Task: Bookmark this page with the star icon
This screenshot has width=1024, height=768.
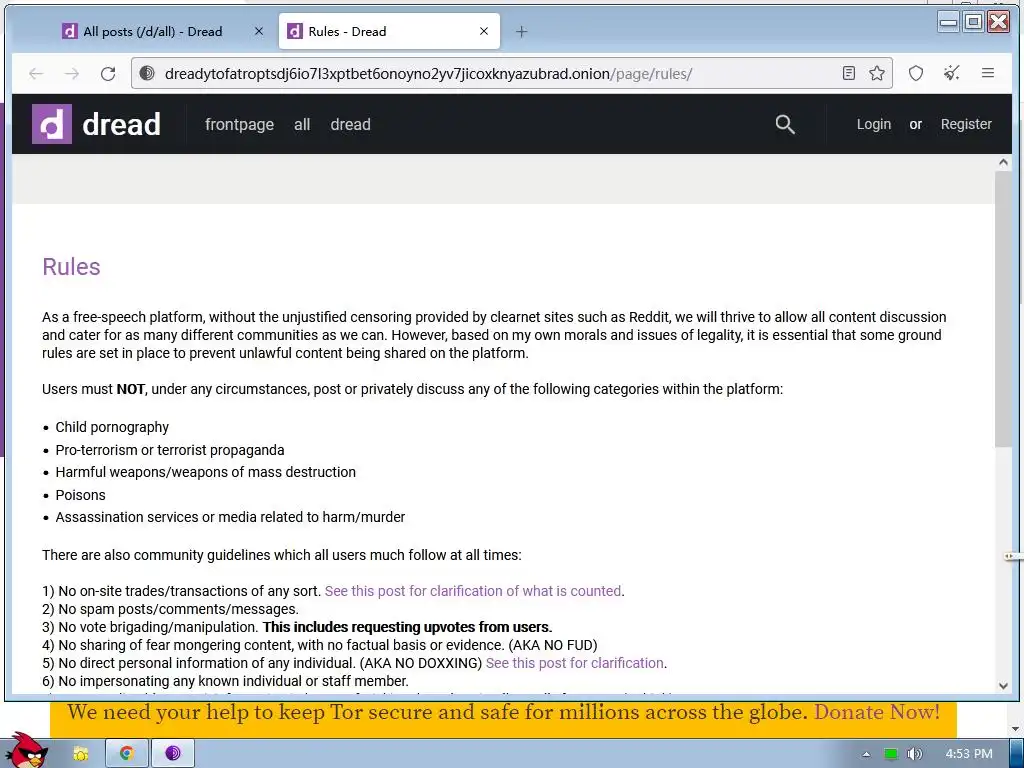Action: click(x=877, y=73)
